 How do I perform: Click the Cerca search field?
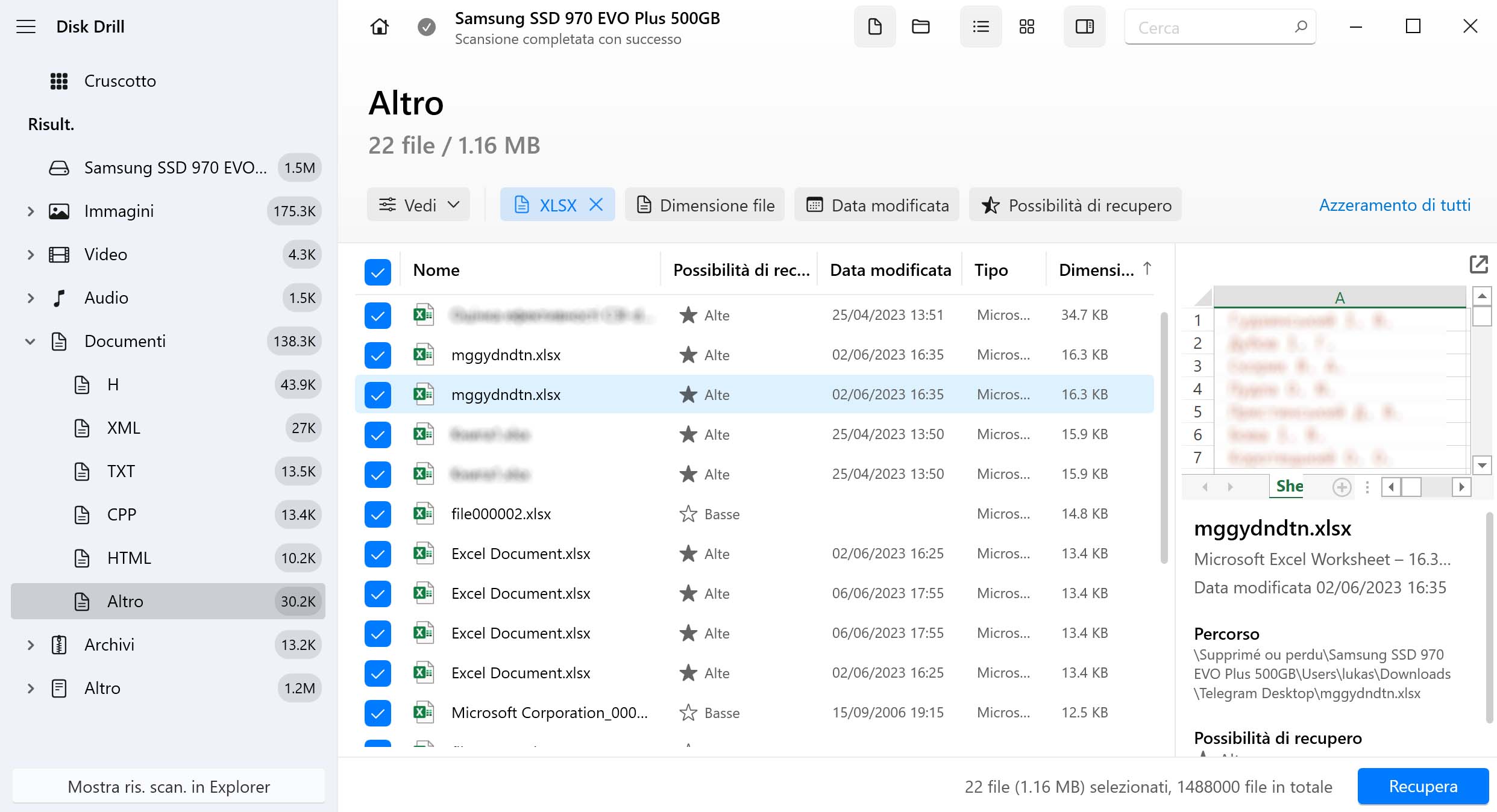[1220, 27]
